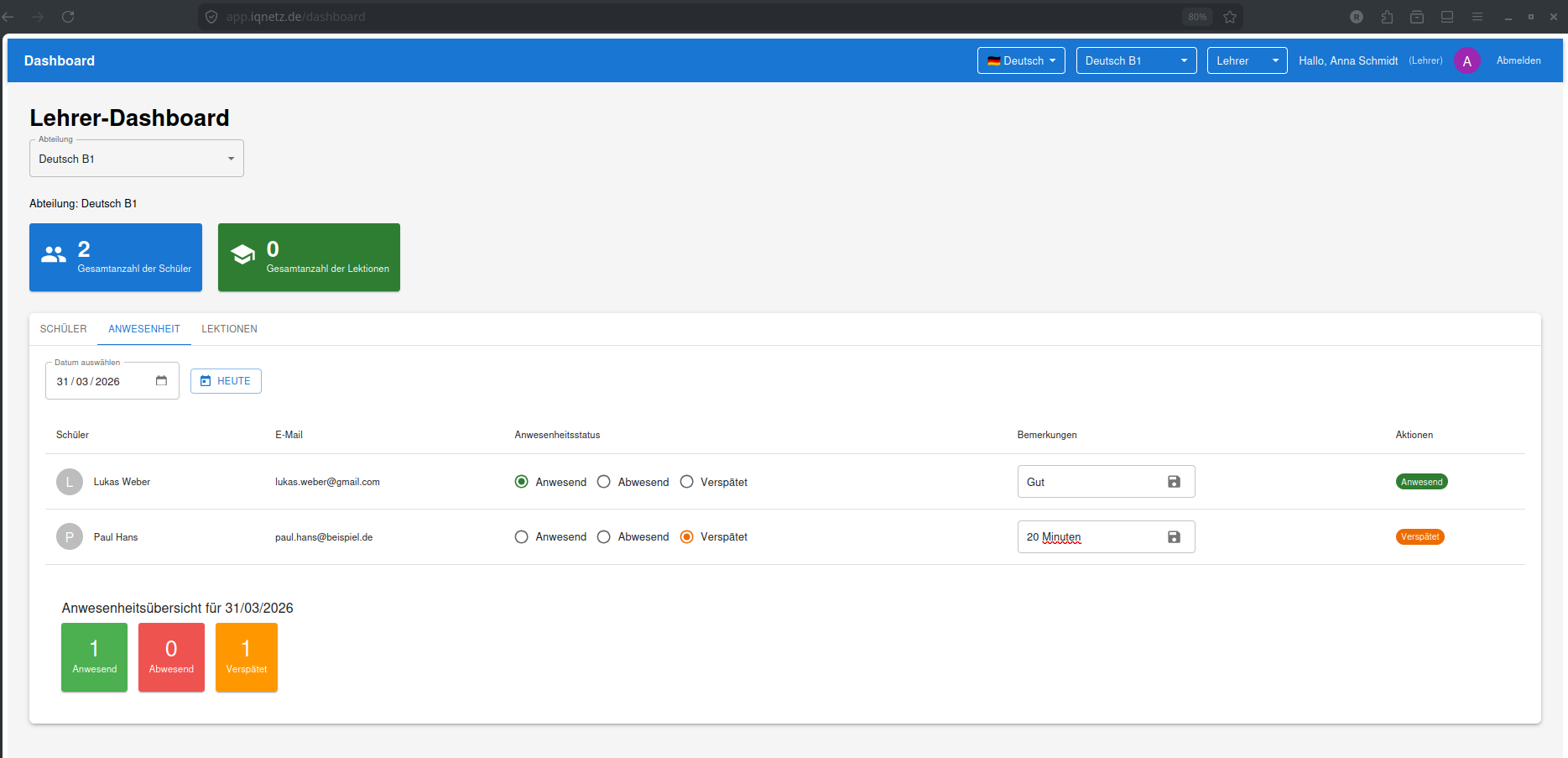Switch to the Lektionen tab
The width and height of the screenshot is (1568, 758).
(x=229, y=329)
